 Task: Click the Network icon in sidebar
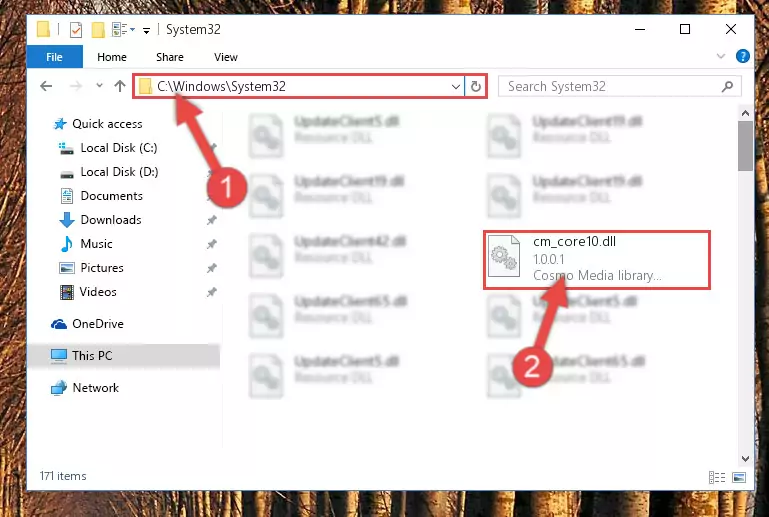tap(59, 388)
